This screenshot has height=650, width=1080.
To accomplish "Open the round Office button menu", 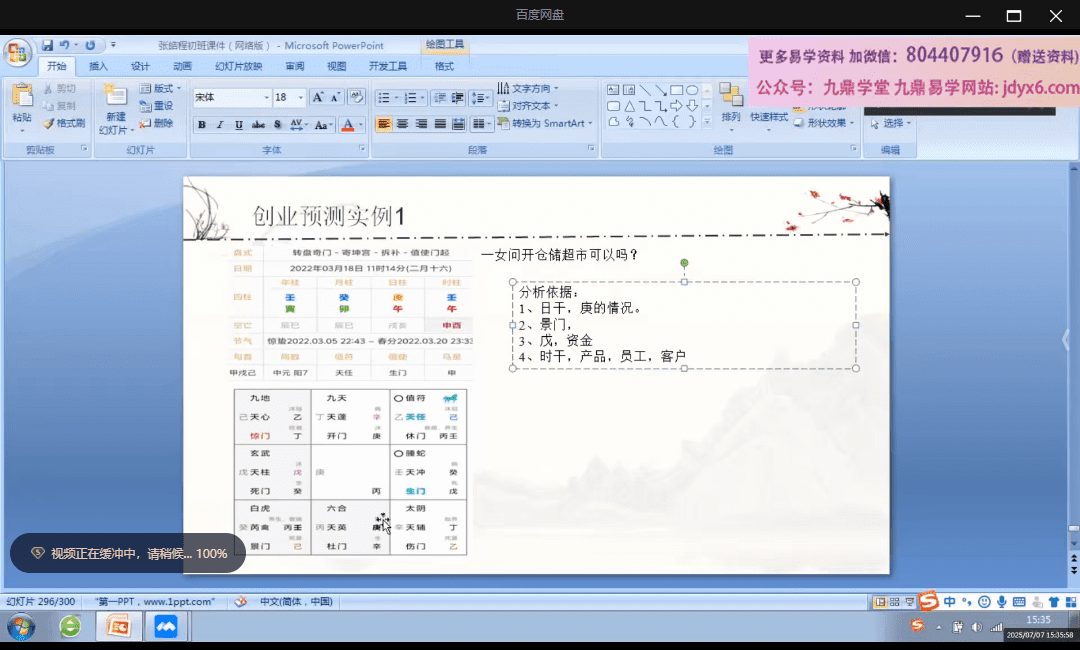I will coord(18,50).
